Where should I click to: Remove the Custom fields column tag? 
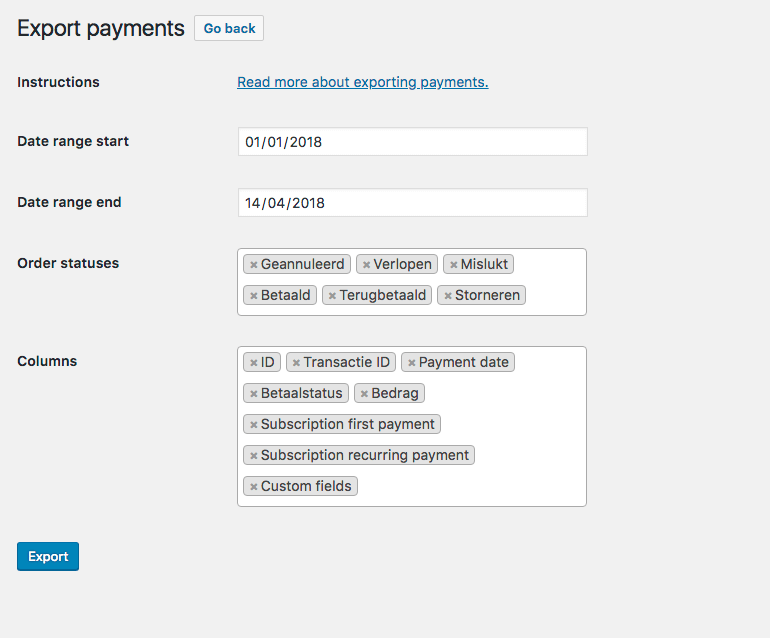pos(254,487)
